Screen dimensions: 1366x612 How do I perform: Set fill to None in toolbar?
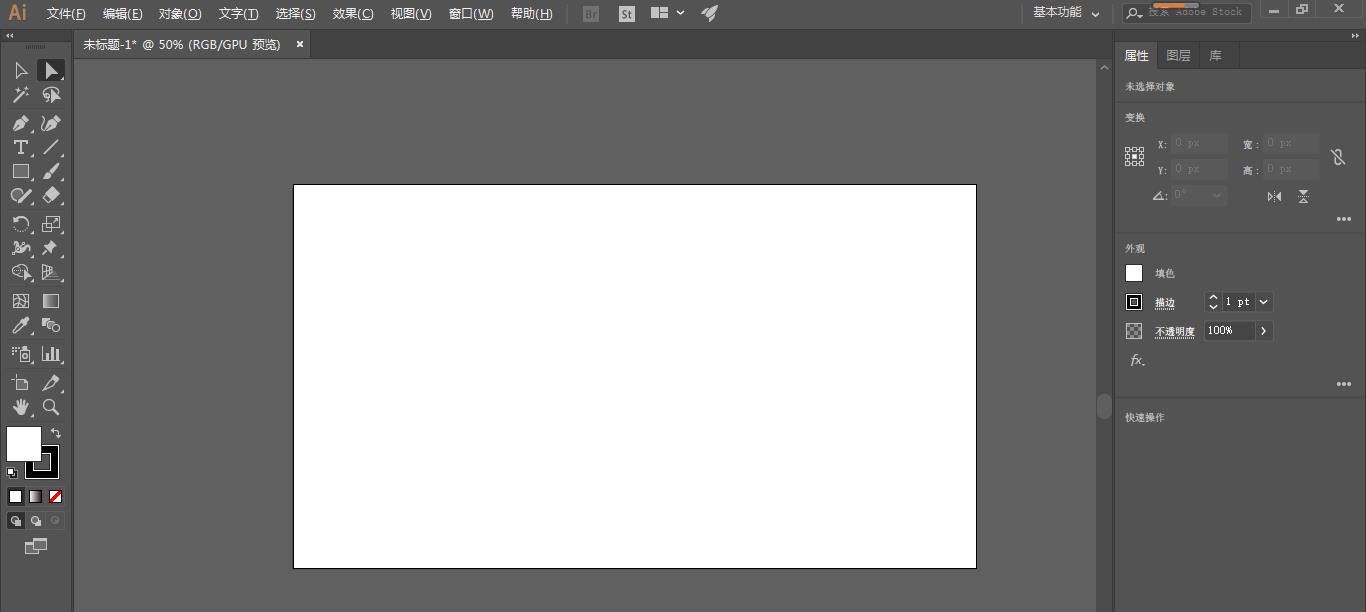pyautogui.click(x=56, y=496)
